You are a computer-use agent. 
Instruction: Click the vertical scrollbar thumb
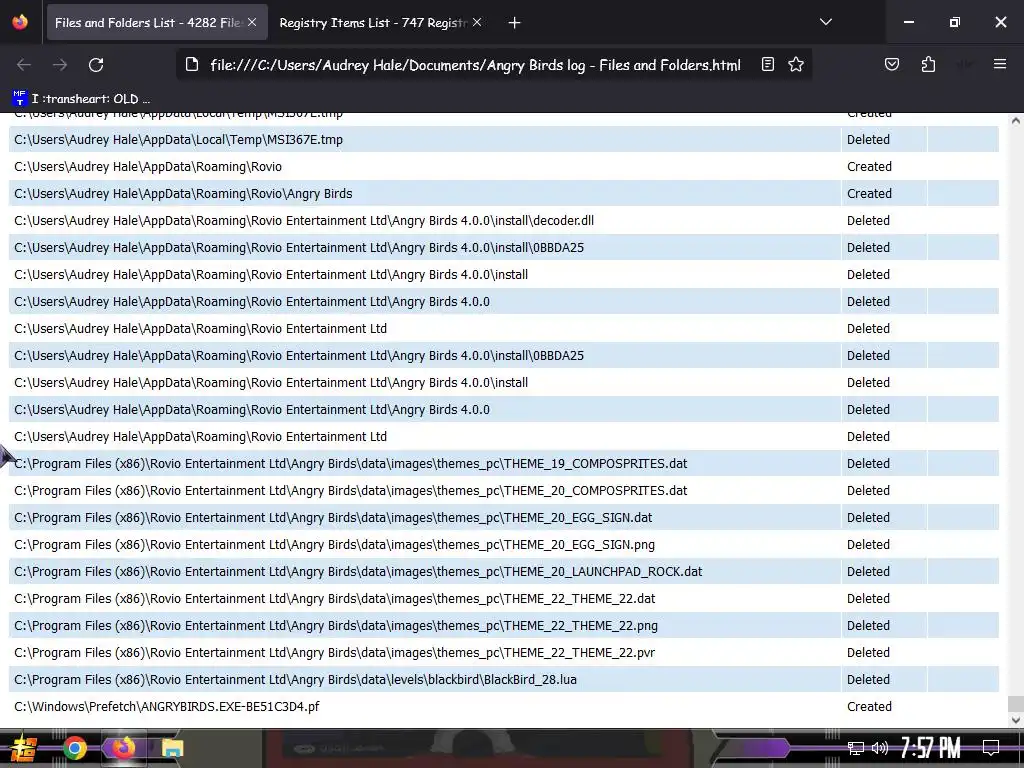pos(1016,704)
